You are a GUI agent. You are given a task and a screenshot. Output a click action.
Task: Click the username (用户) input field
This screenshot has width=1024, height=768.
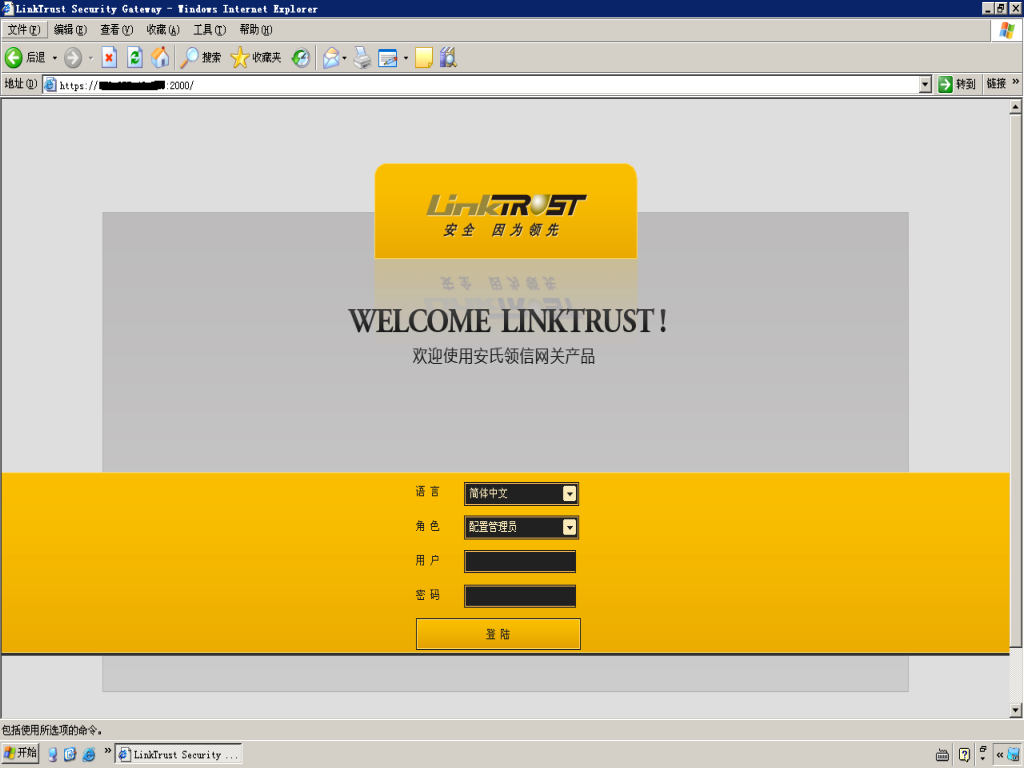point(520,562)
